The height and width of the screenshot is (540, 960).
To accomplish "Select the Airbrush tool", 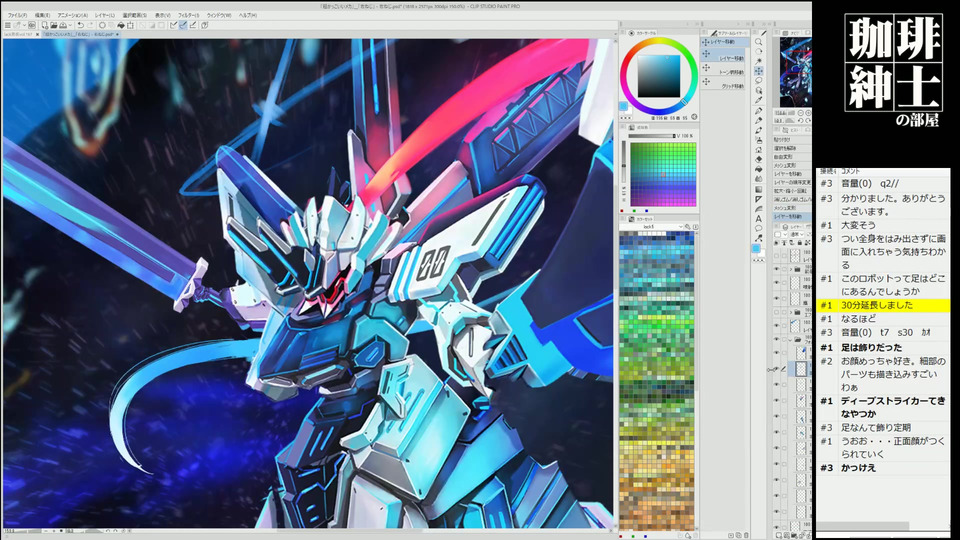I will coord(759,140).
